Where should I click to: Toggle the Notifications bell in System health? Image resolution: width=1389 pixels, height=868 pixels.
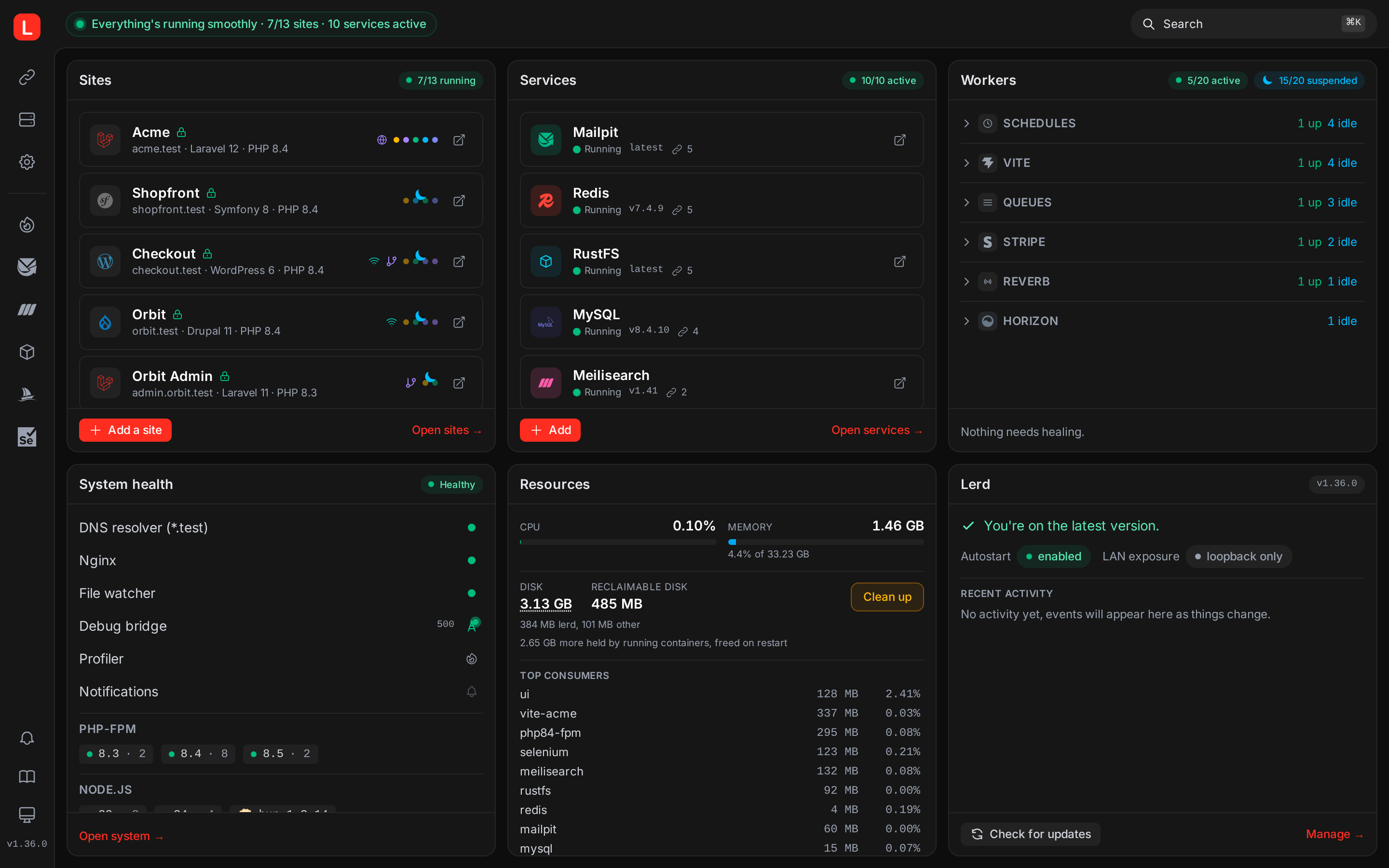click(x=472, y=692)
